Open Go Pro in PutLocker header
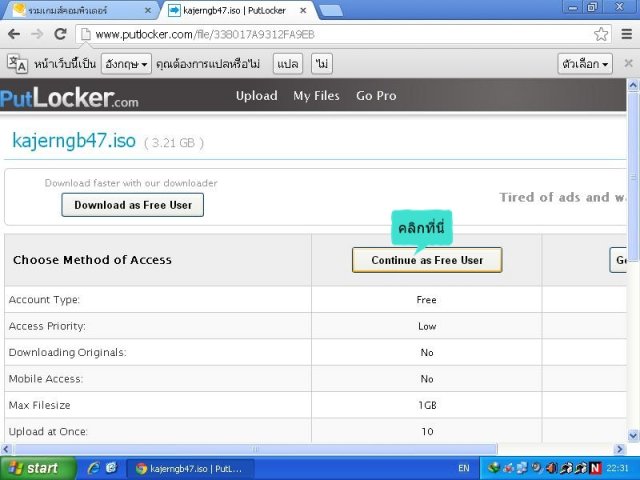This screenshot has height=480, width=640. (x=376, y=96)
